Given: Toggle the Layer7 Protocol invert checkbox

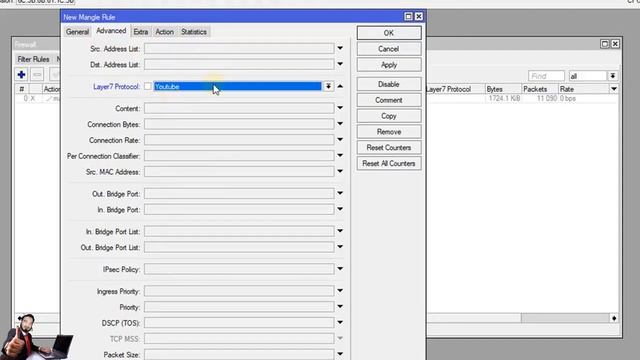Looking at the screenshot, I should (x=148, y=86).
